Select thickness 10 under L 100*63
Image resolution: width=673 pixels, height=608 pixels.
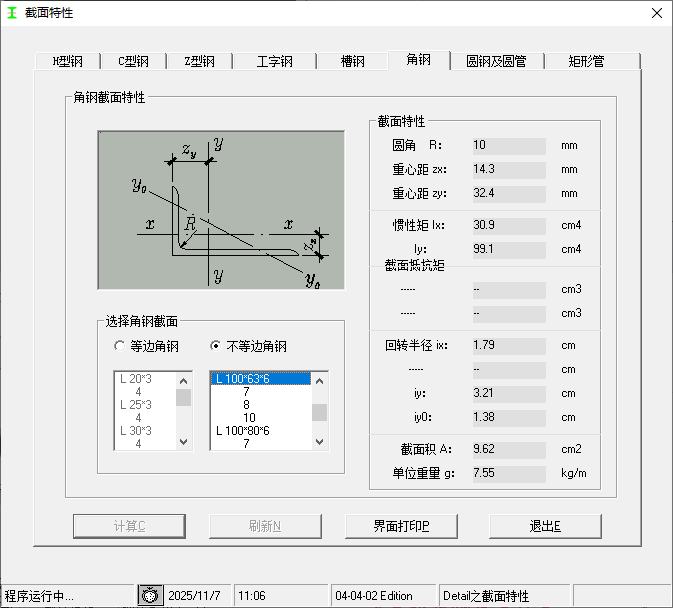[x=261, y=417]
